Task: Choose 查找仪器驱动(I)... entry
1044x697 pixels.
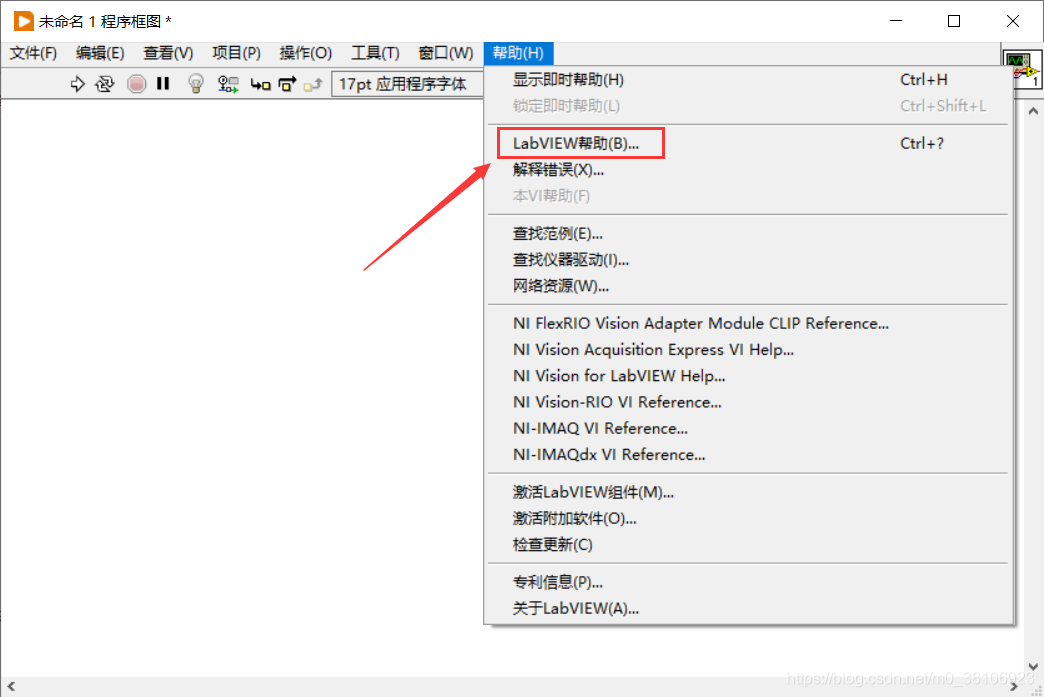Action: pos(748,260)
